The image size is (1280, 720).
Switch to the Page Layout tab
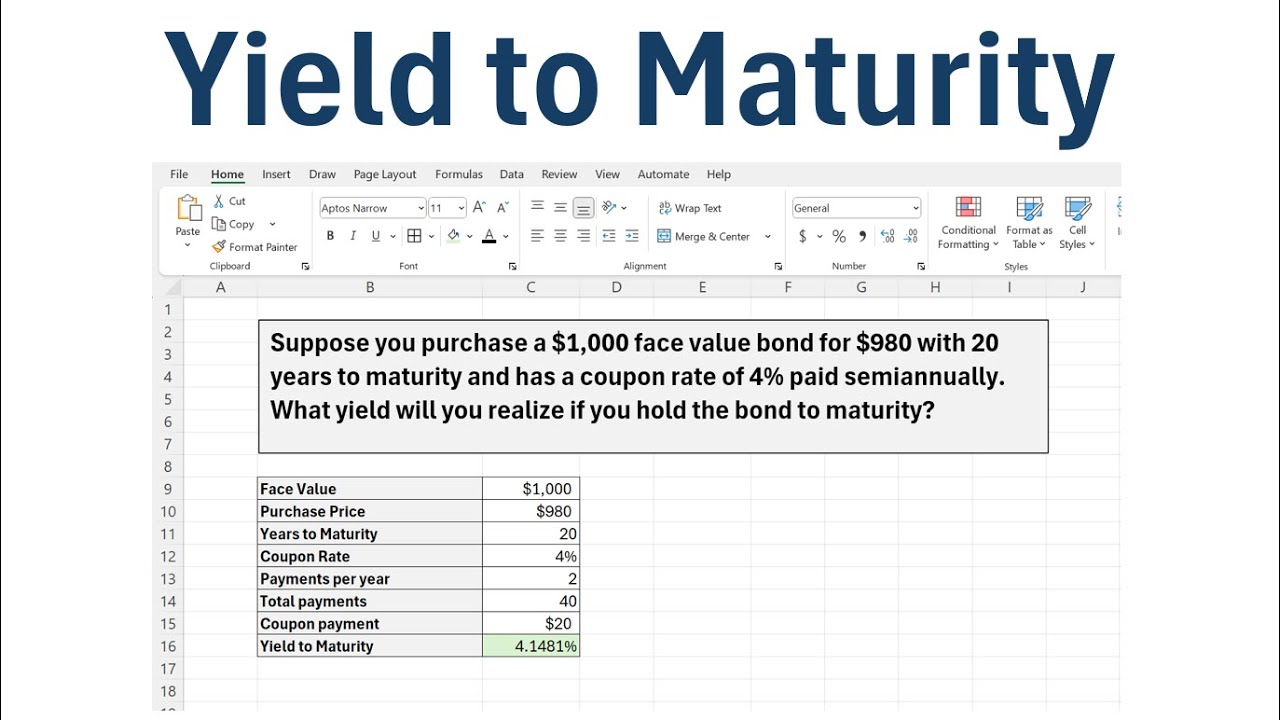385,174
